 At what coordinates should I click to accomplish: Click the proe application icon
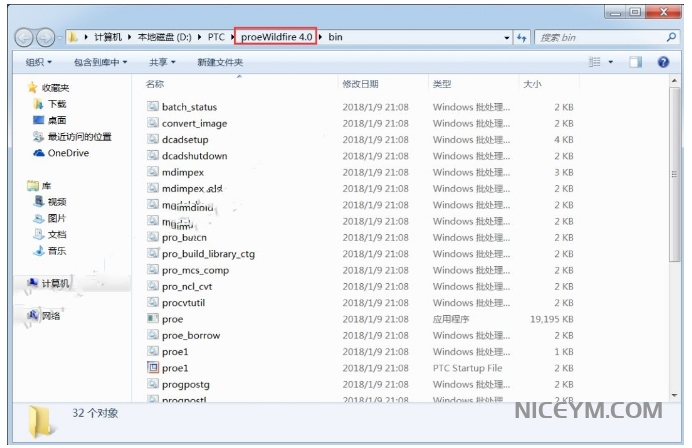(153, 319)
